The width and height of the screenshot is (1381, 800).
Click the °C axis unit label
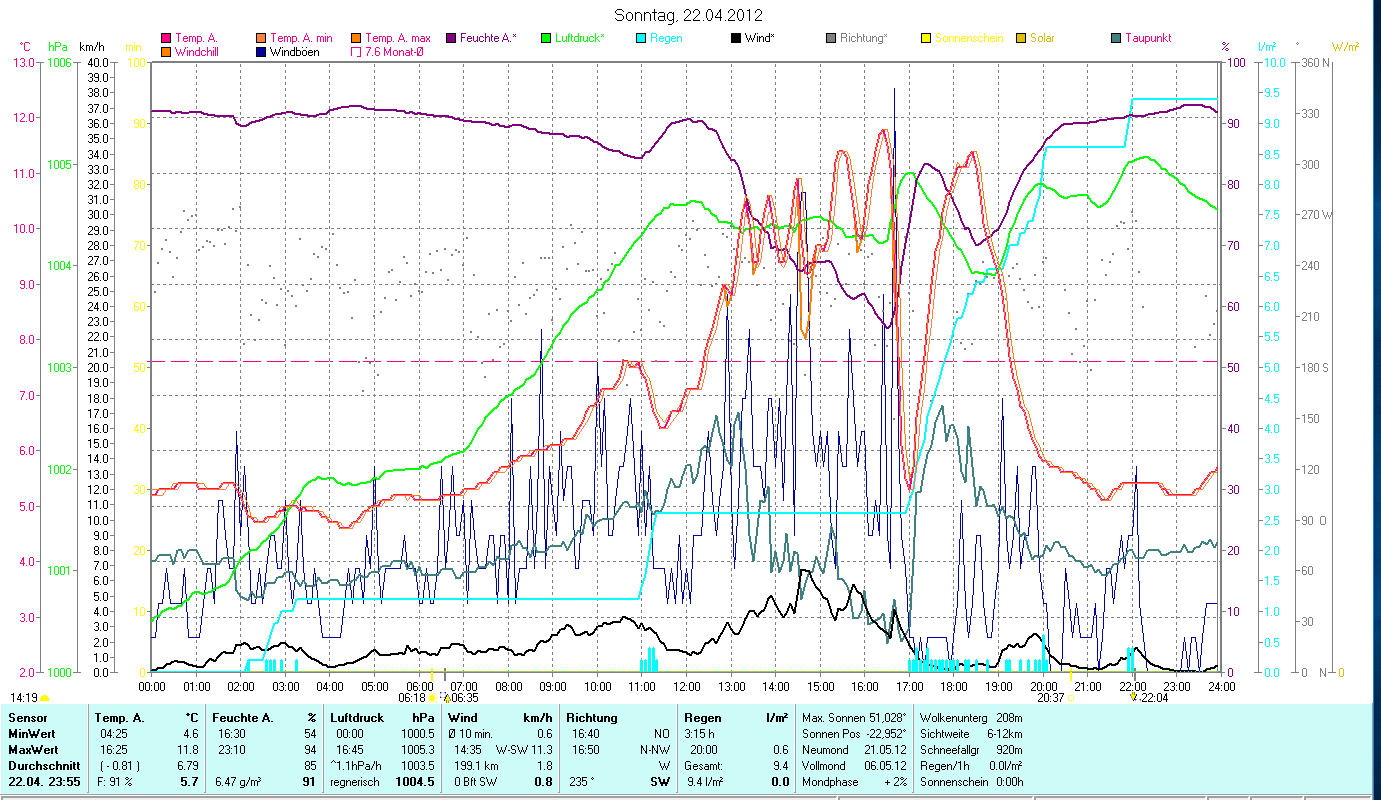25,46
